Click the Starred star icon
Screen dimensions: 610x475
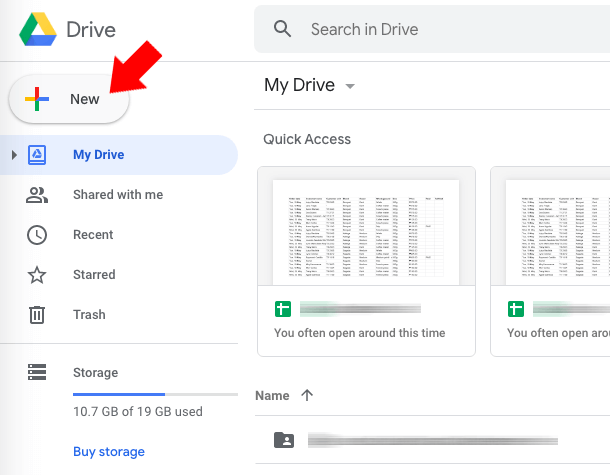coord(37,275)
